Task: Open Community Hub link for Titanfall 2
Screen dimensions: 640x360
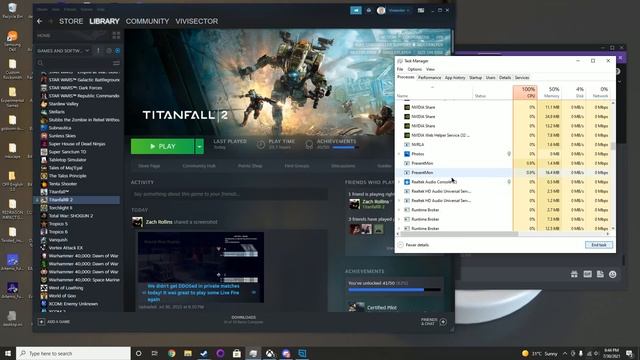Action: click(x=199, y=166)
